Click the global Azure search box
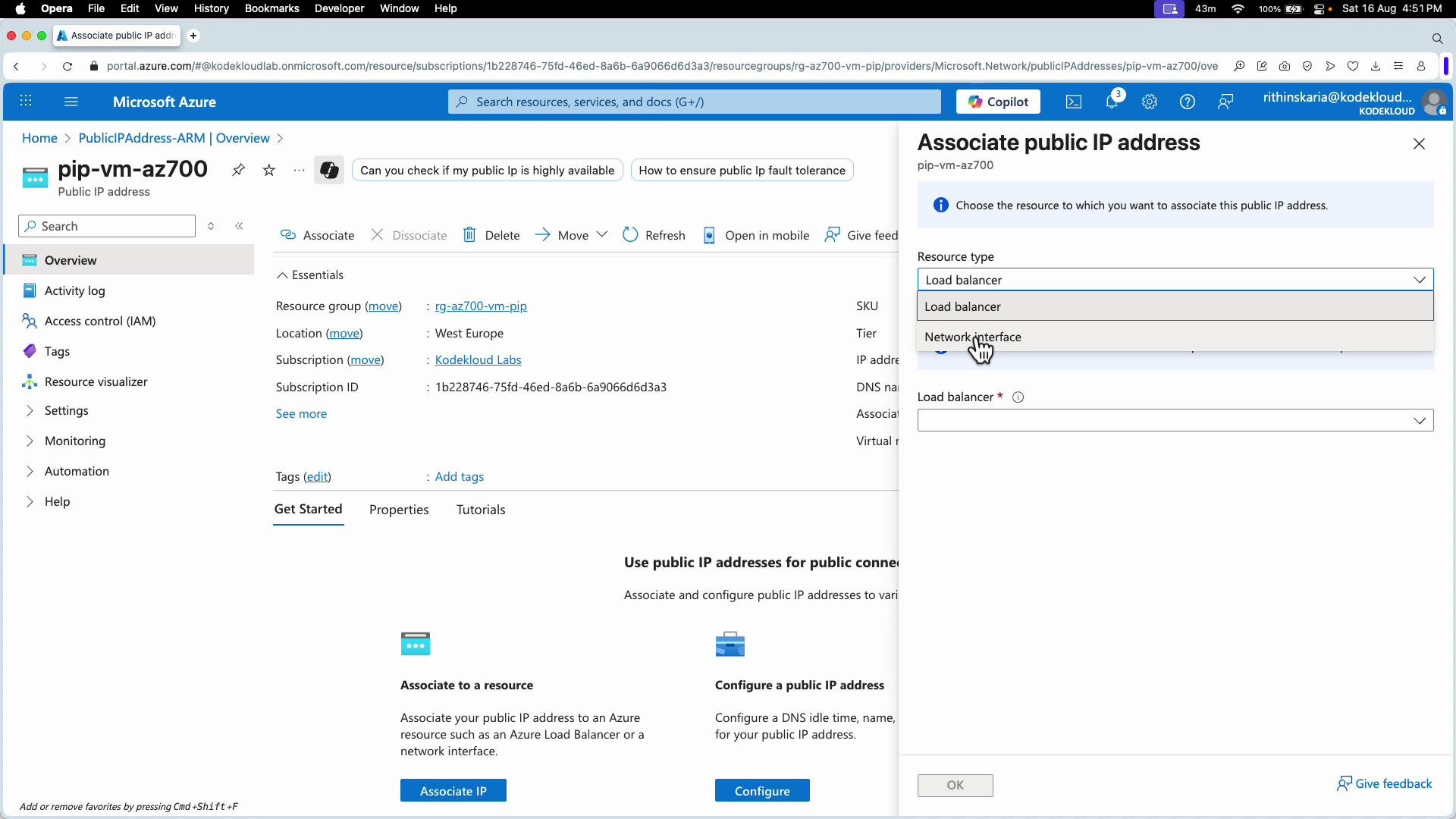The height and width of the screenshot is (819, 1456). pyautogui.click(x=694, y=102)
